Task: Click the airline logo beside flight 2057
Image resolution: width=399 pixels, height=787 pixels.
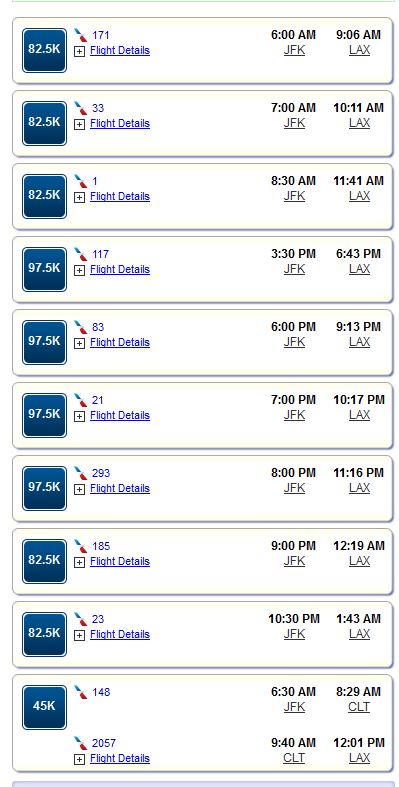Action: click(x=80, y=743)
